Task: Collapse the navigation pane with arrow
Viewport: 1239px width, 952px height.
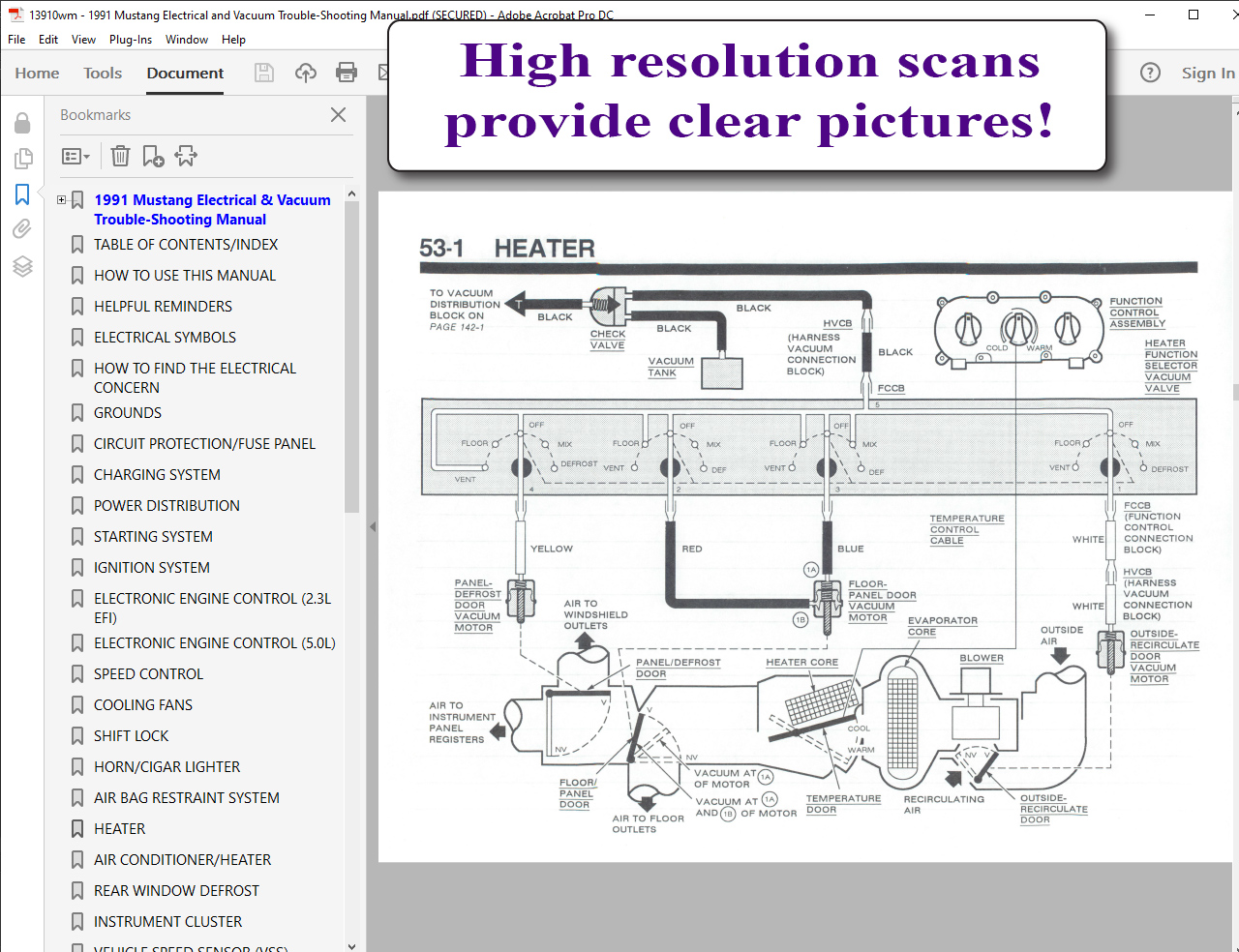Action: pyautogui.click(x=373, y=527)
